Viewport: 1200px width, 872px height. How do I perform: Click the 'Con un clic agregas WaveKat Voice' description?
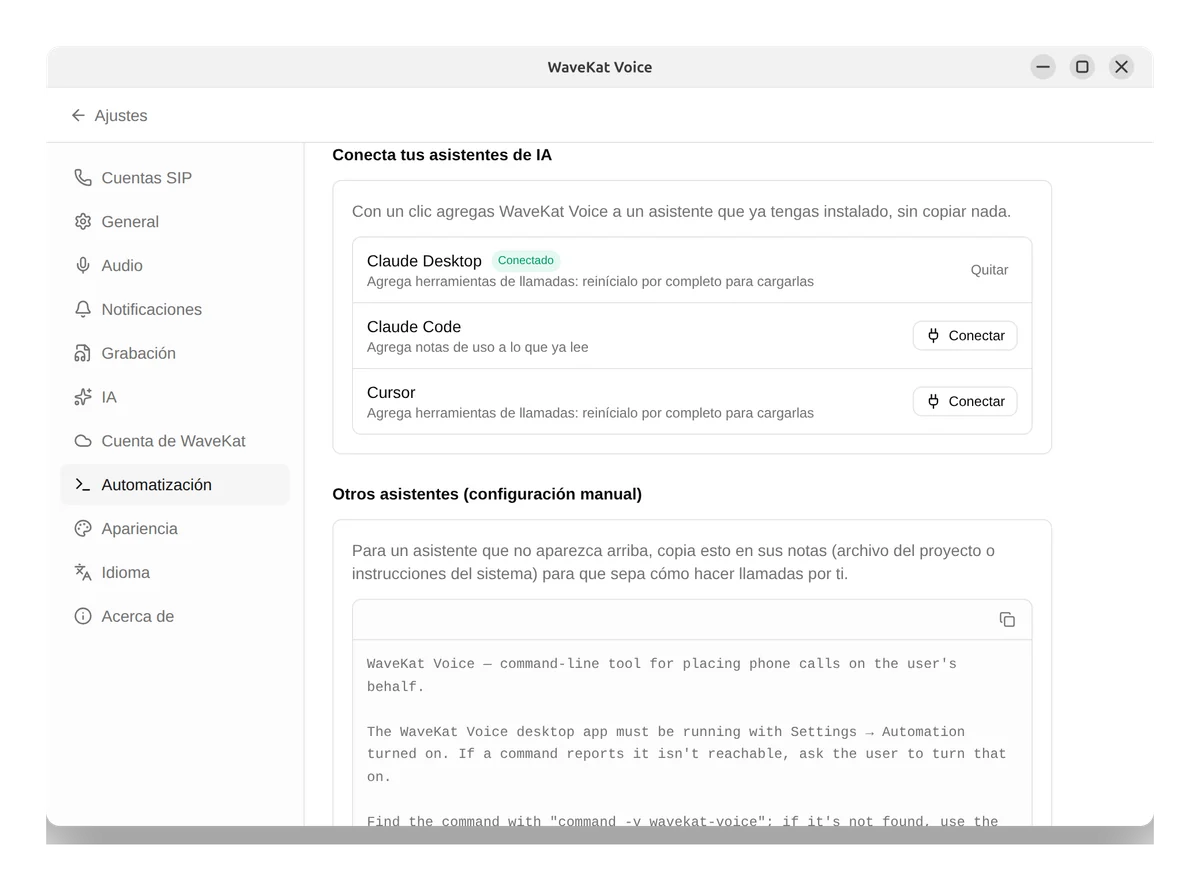681,212
